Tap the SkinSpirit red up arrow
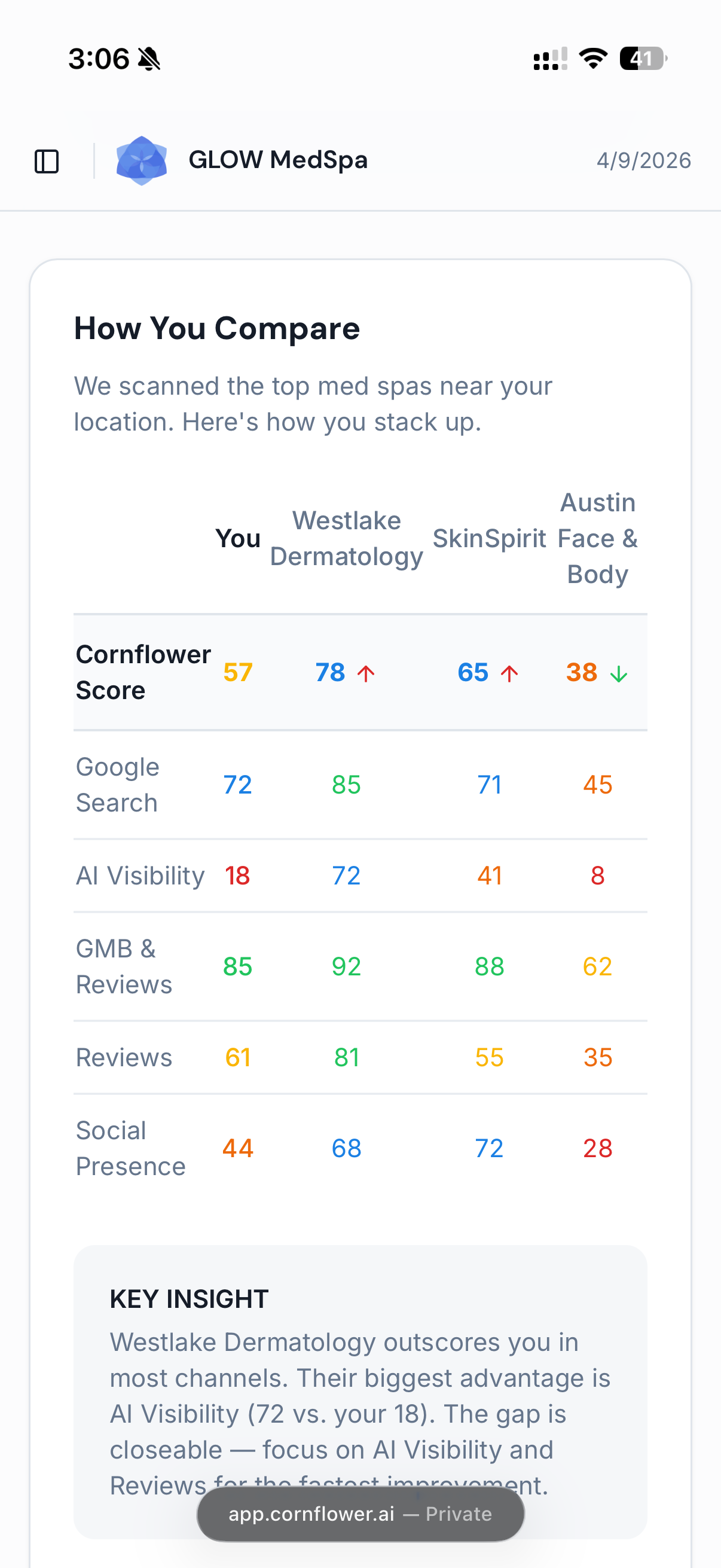Screen dimensions: 721x1568 509,673
